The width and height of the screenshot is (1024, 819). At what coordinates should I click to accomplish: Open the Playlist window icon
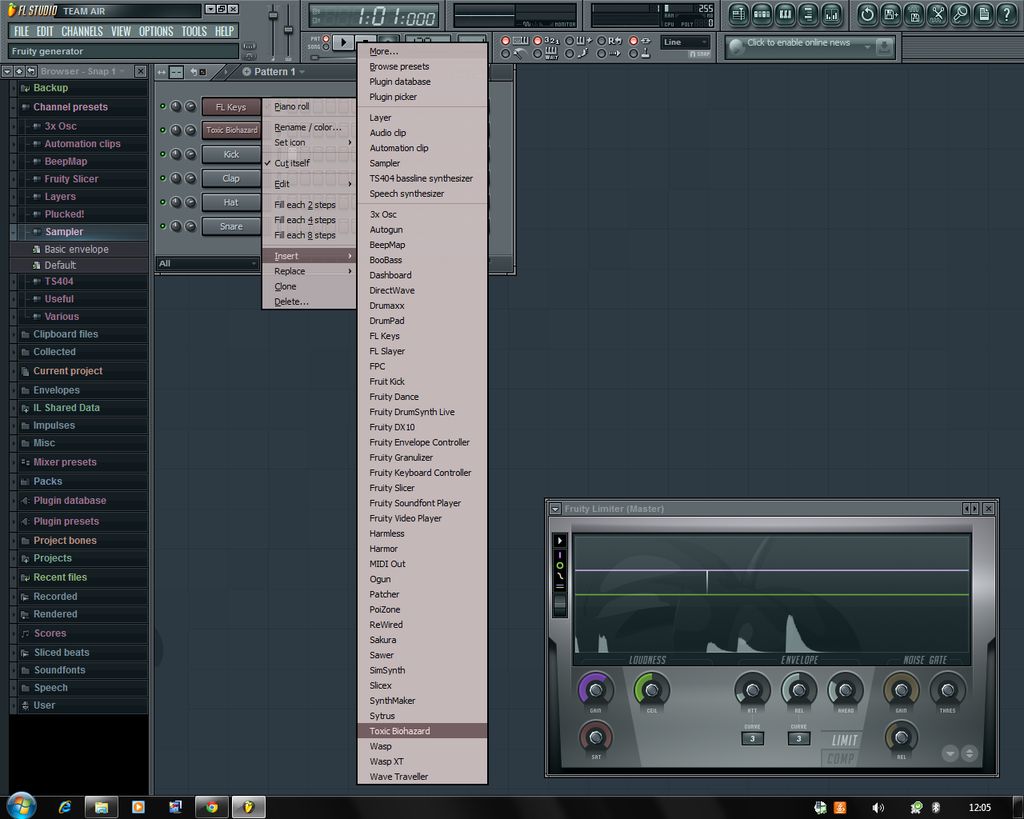[x=738, y=15]
